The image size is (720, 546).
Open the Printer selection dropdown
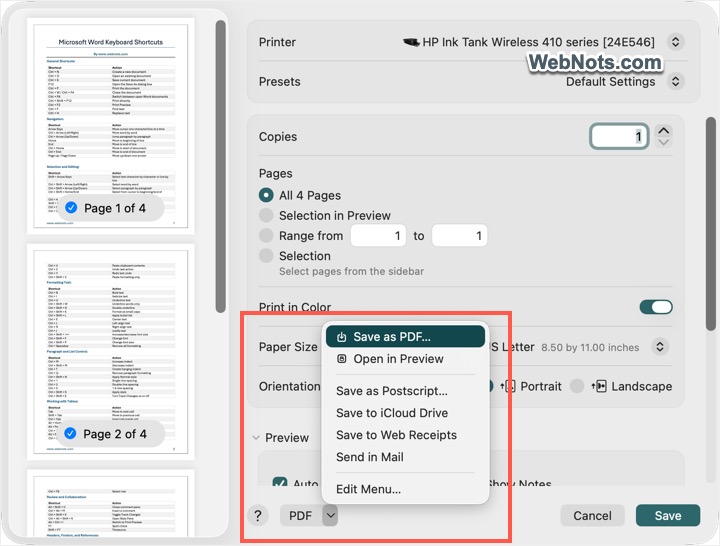[x=675, y=42]
